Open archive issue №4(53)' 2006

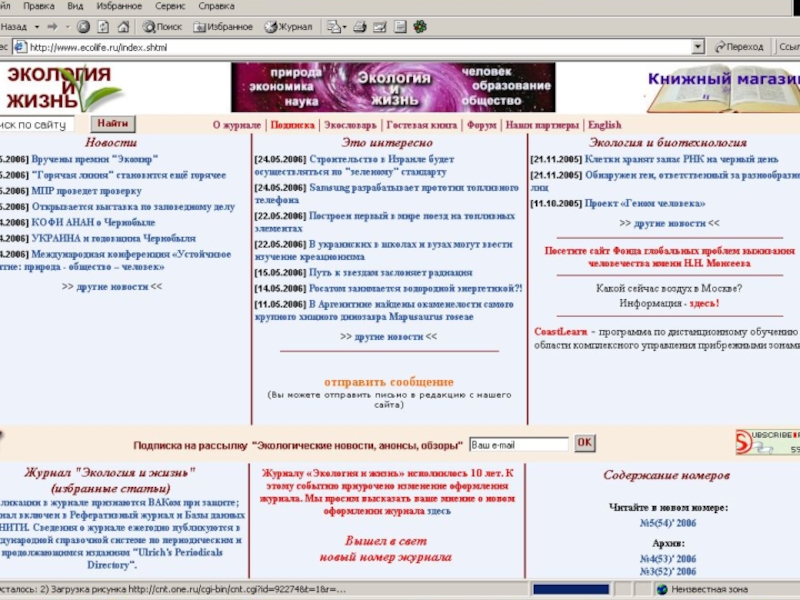[668, 559]
